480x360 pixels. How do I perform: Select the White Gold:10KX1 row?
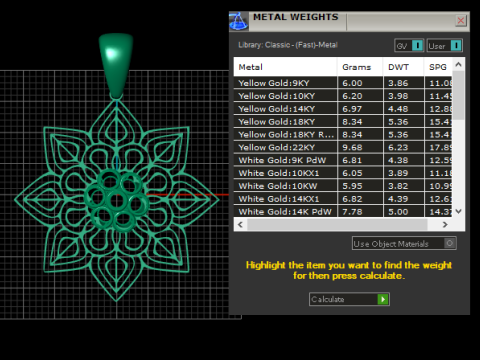pyautogui.click(x=343, y=173)
